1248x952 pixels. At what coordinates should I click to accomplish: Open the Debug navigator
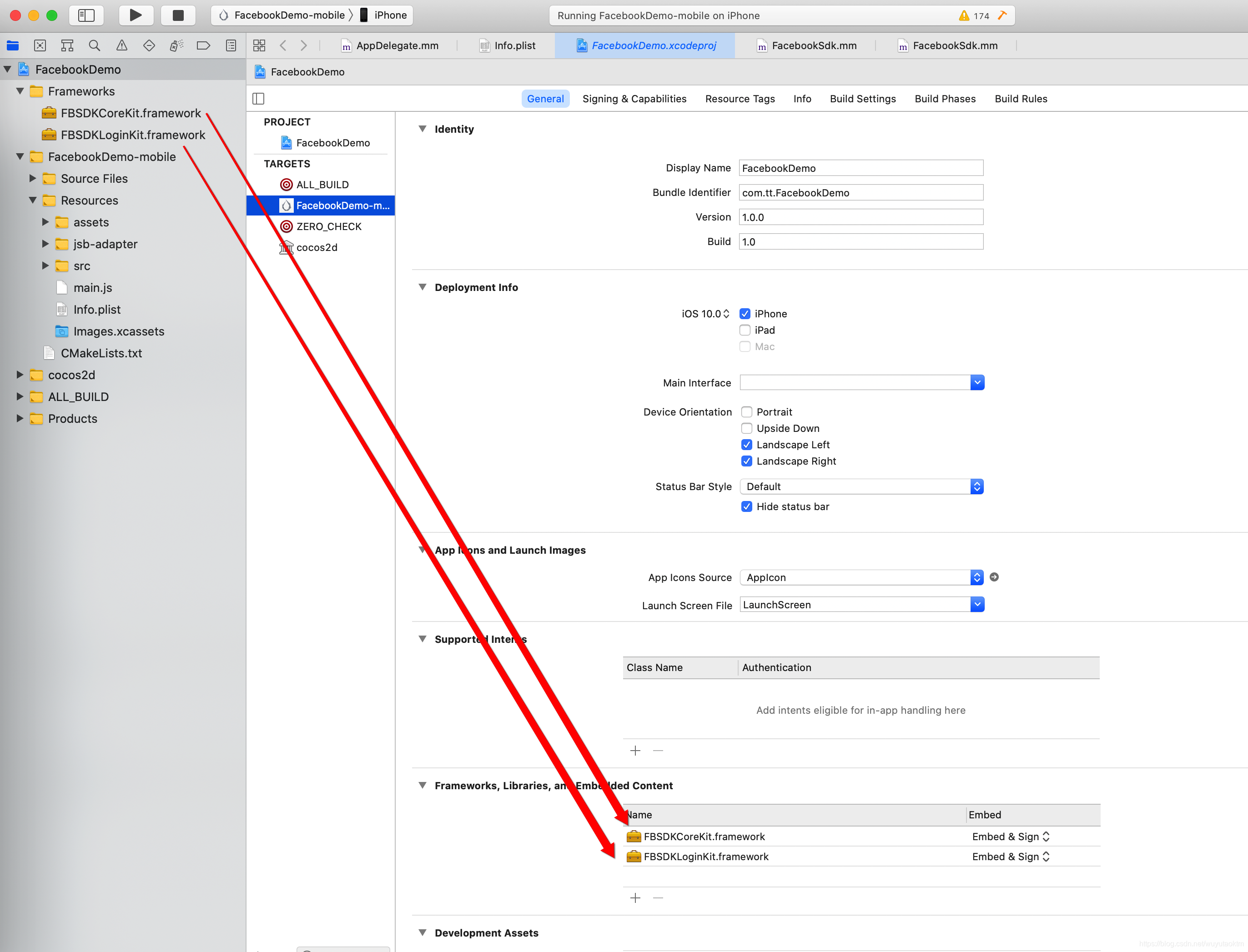click(x=176, y=45)
